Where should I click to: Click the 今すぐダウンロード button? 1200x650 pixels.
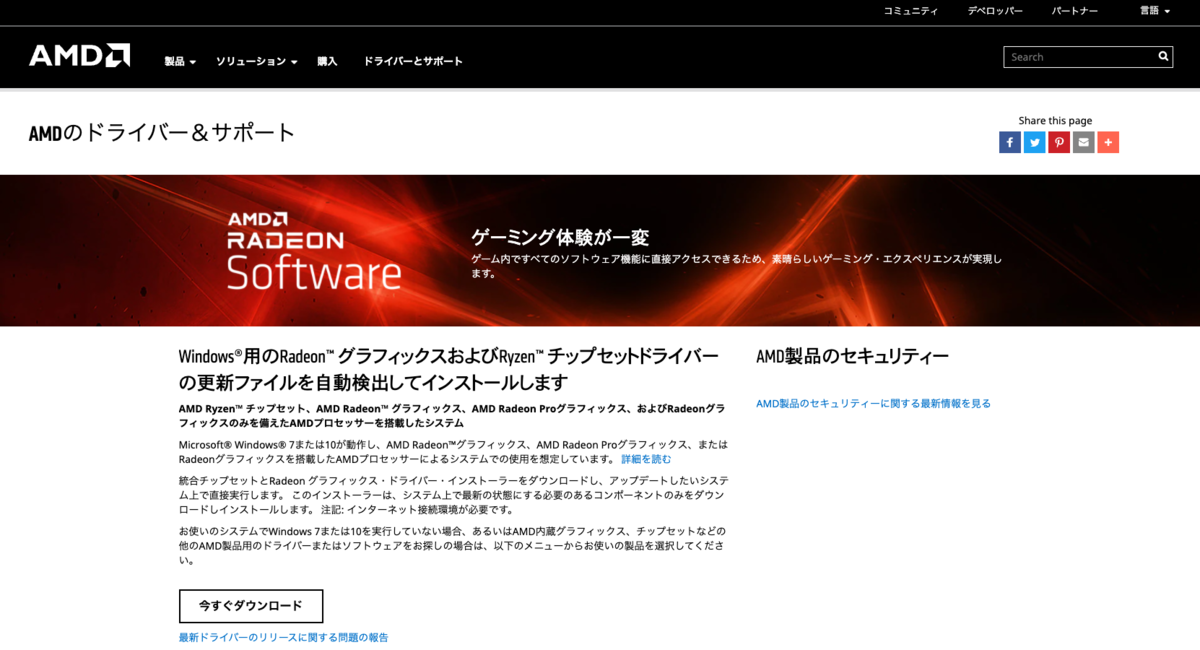[251, 606]
